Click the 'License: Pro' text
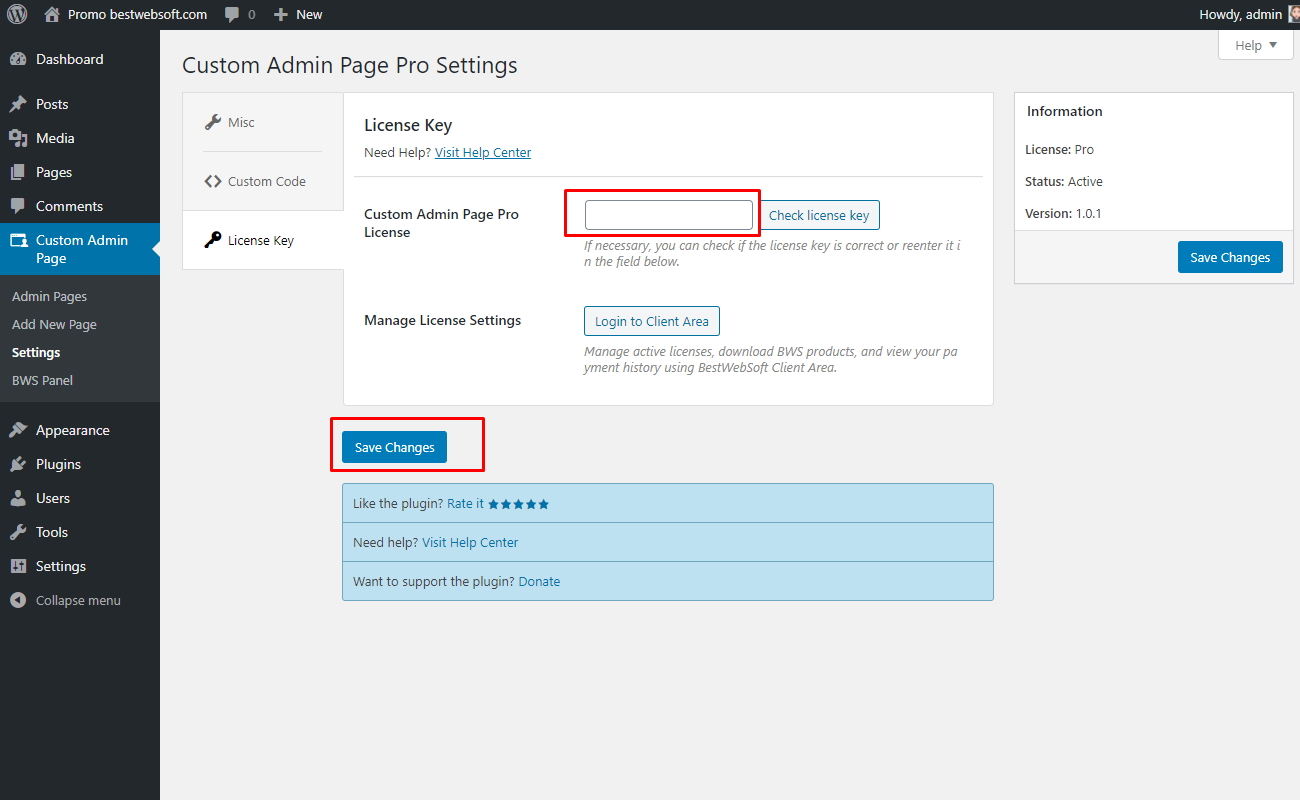The width and height of the screenshot is (1300, 800). (x=1060, y=149)
